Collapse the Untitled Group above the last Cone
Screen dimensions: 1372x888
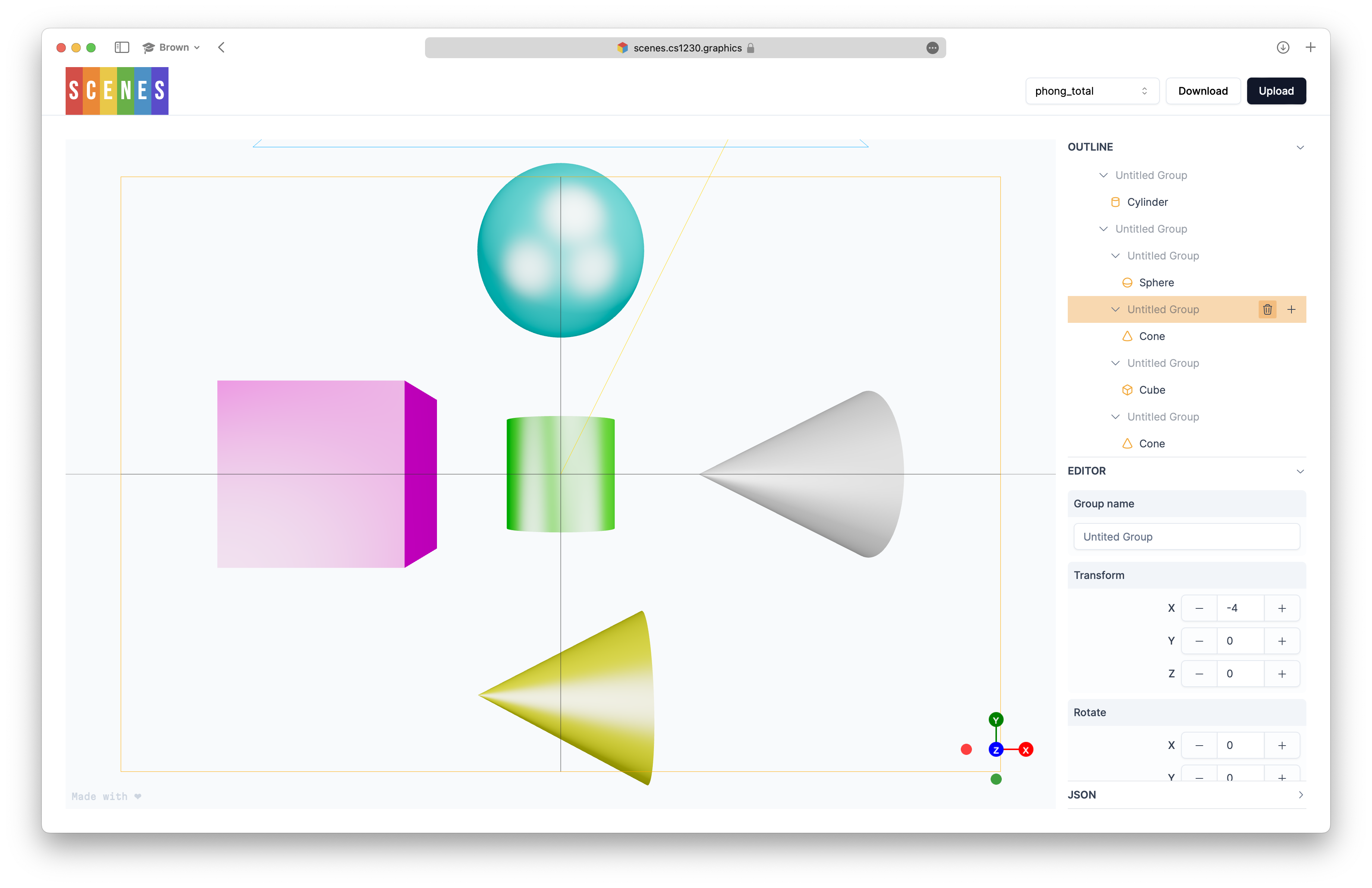tap(1115, 417)
